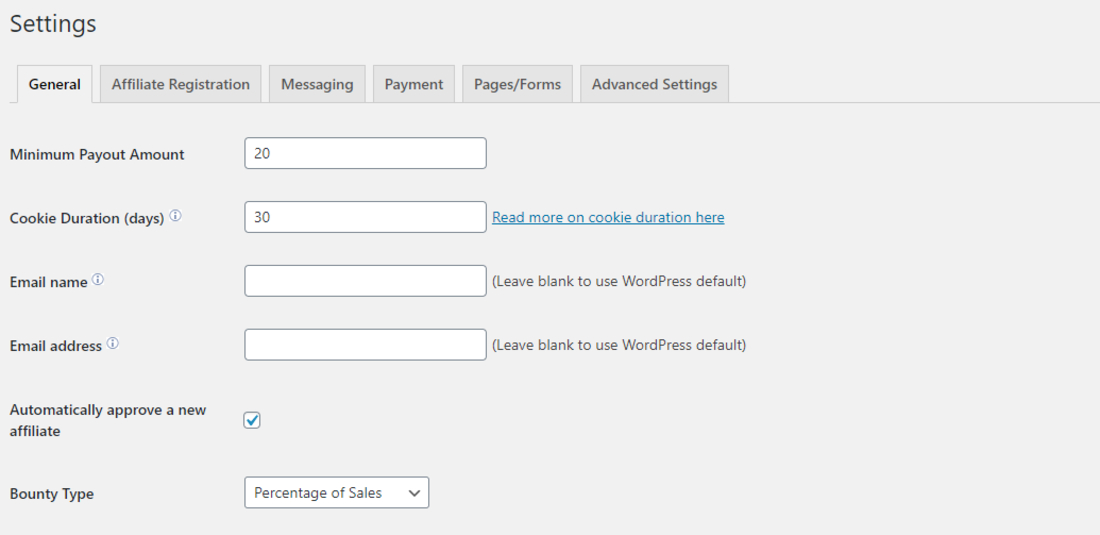Click info icon beside Cookie Duration
Screen dimensions: 1100x535
pyautogui.click(x=175, y=216)
